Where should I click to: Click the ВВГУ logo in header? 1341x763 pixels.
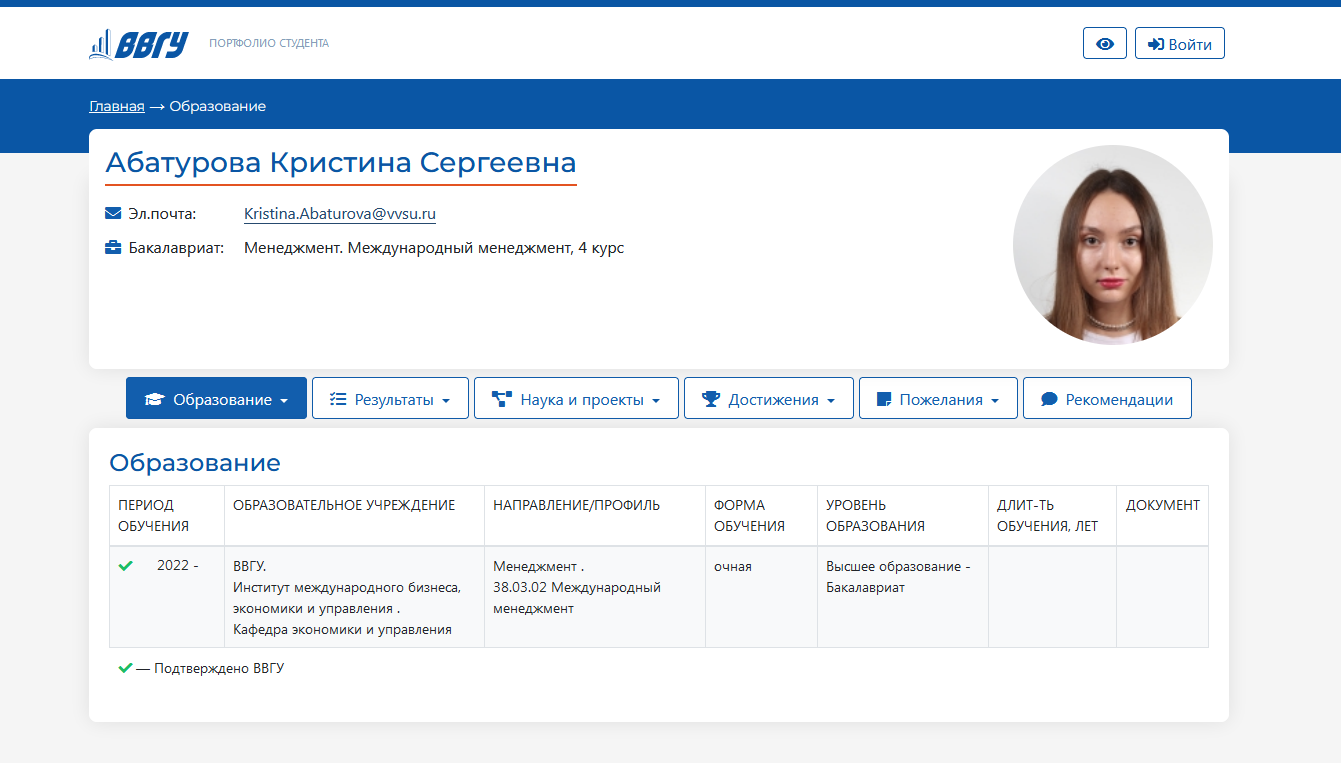pyautogui.click(x=138, y=44)
